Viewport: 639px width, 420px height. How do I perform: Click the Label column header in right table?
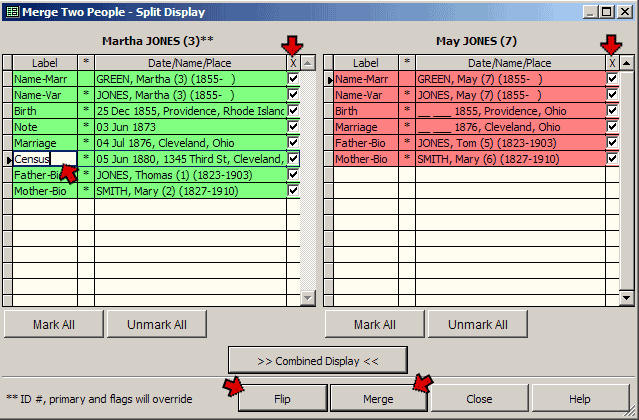(366, 62)
